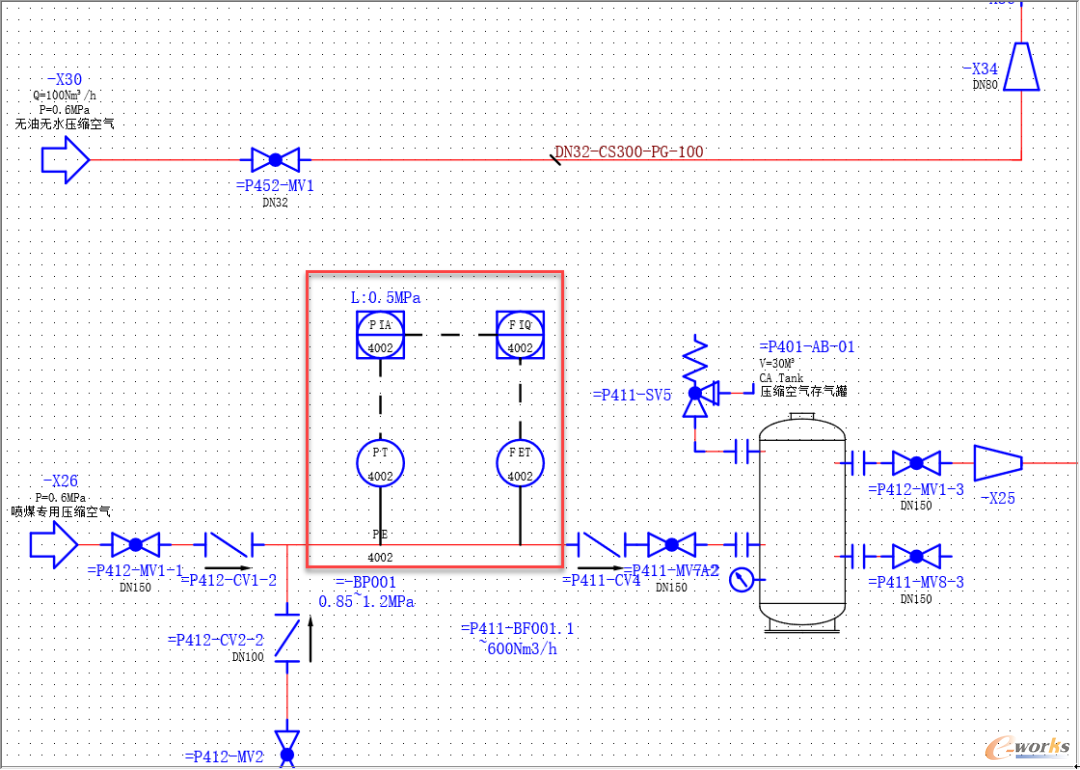
Task: Click the PE 4002 element label
Action: pos(380,545)
